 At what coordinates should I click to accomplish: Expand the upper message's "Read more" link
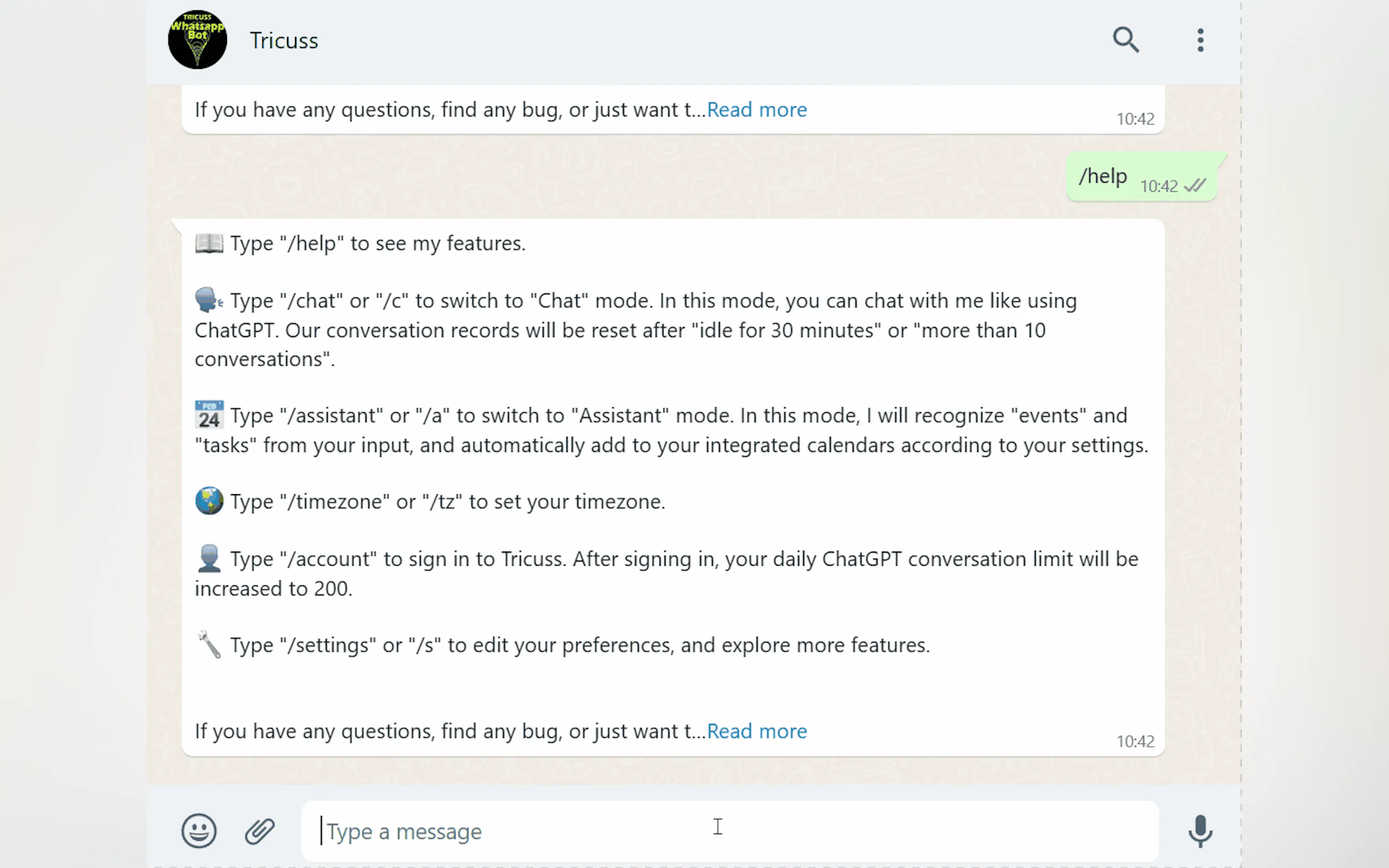click(757, 110)
